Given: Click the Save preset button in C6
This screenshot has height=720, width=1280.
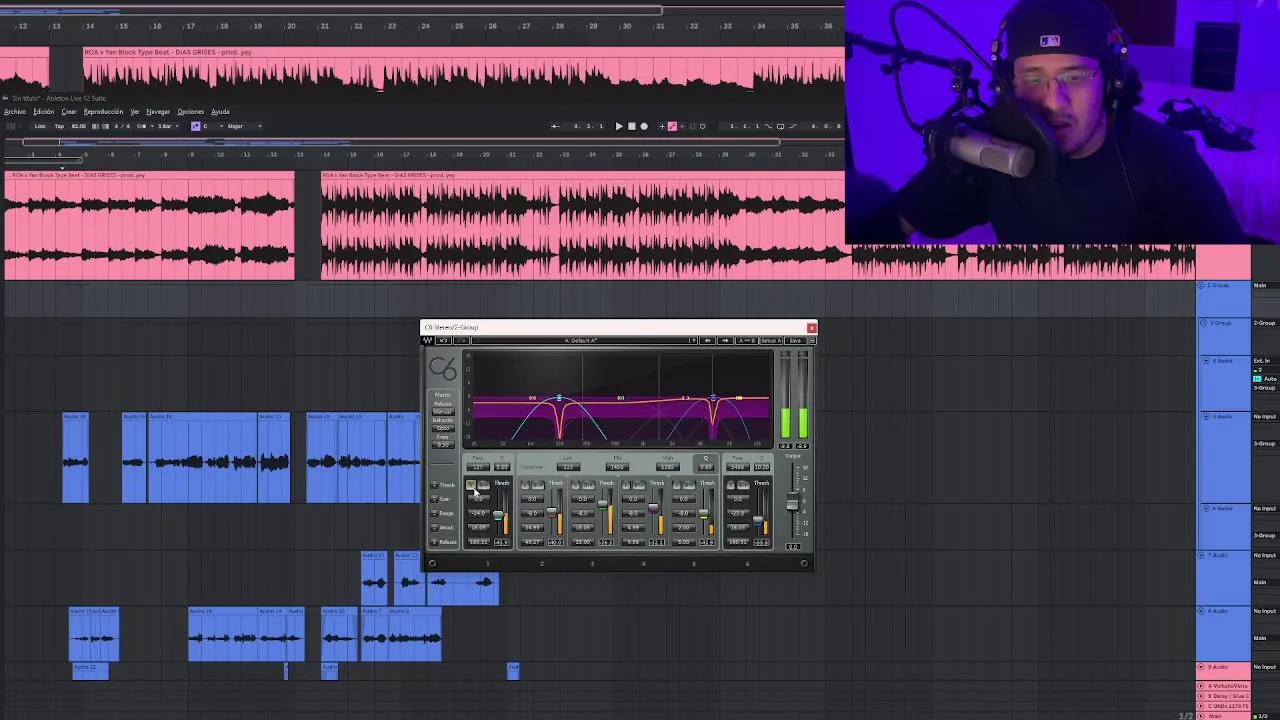Looking at the screenshot, I should point(795,341).
